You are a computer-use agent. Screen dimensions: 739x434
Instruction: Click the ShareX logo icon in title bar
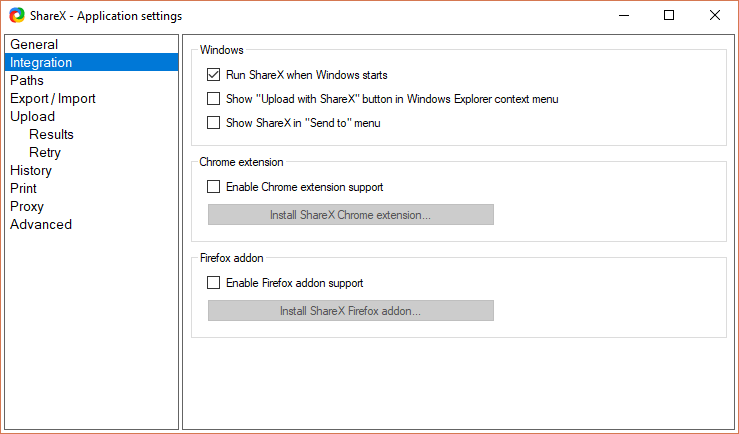click(x=16, y=16)
